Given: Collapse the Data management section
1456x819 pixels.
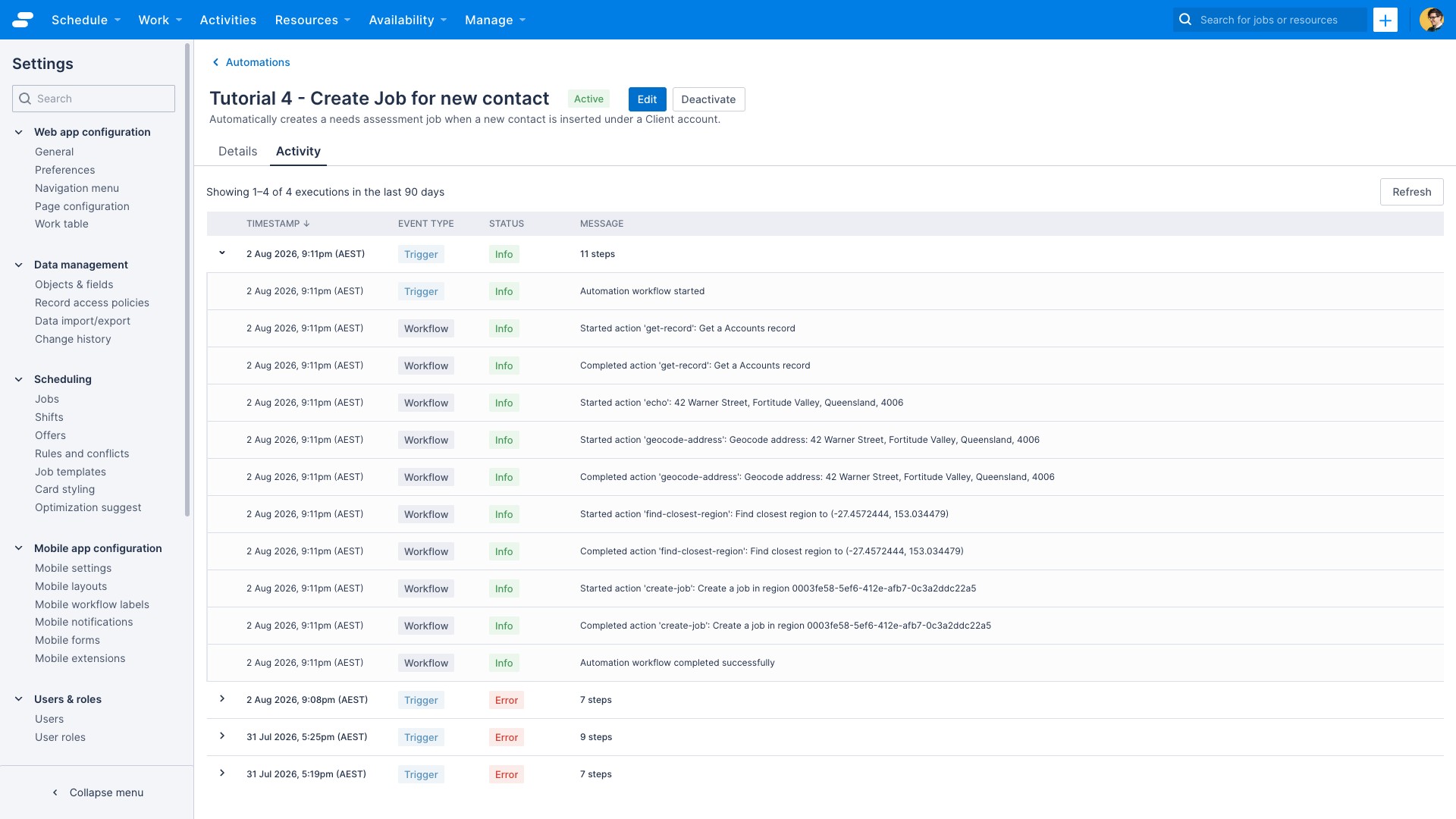Looking at the screenshot, I should tap(19, 265).
